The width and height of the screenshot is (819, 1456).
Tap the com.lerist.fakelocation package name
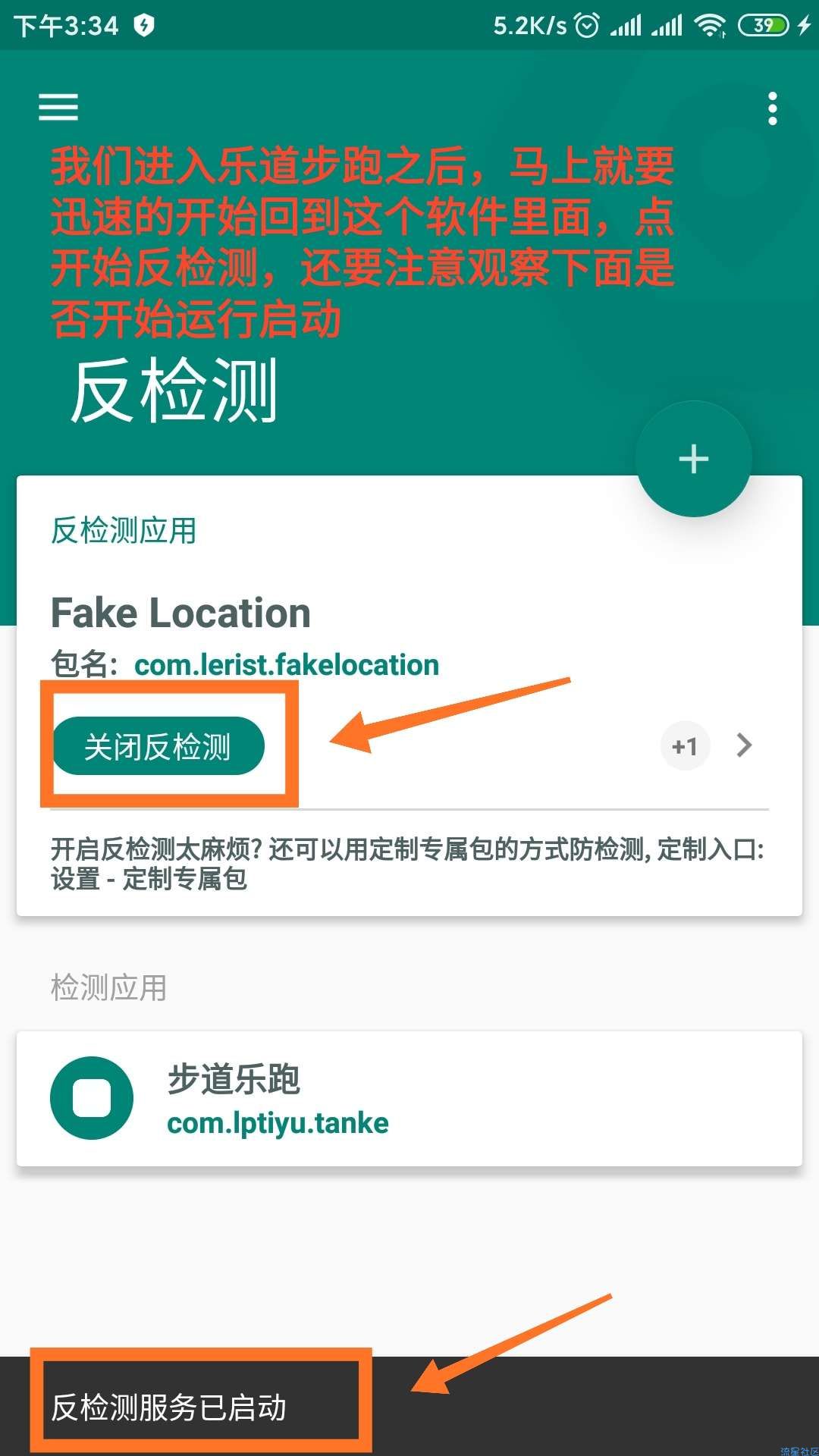click(287, 665)
